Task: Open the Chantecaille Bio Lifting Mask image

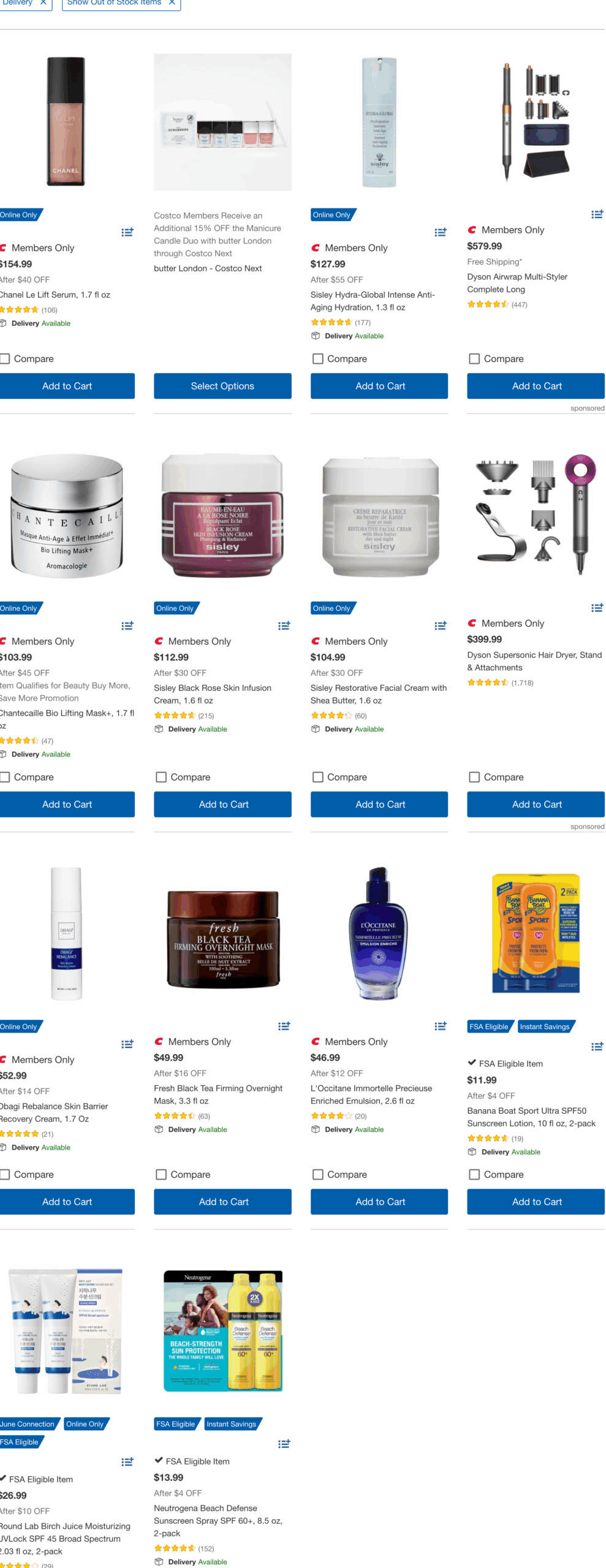Action: (66, 516)
